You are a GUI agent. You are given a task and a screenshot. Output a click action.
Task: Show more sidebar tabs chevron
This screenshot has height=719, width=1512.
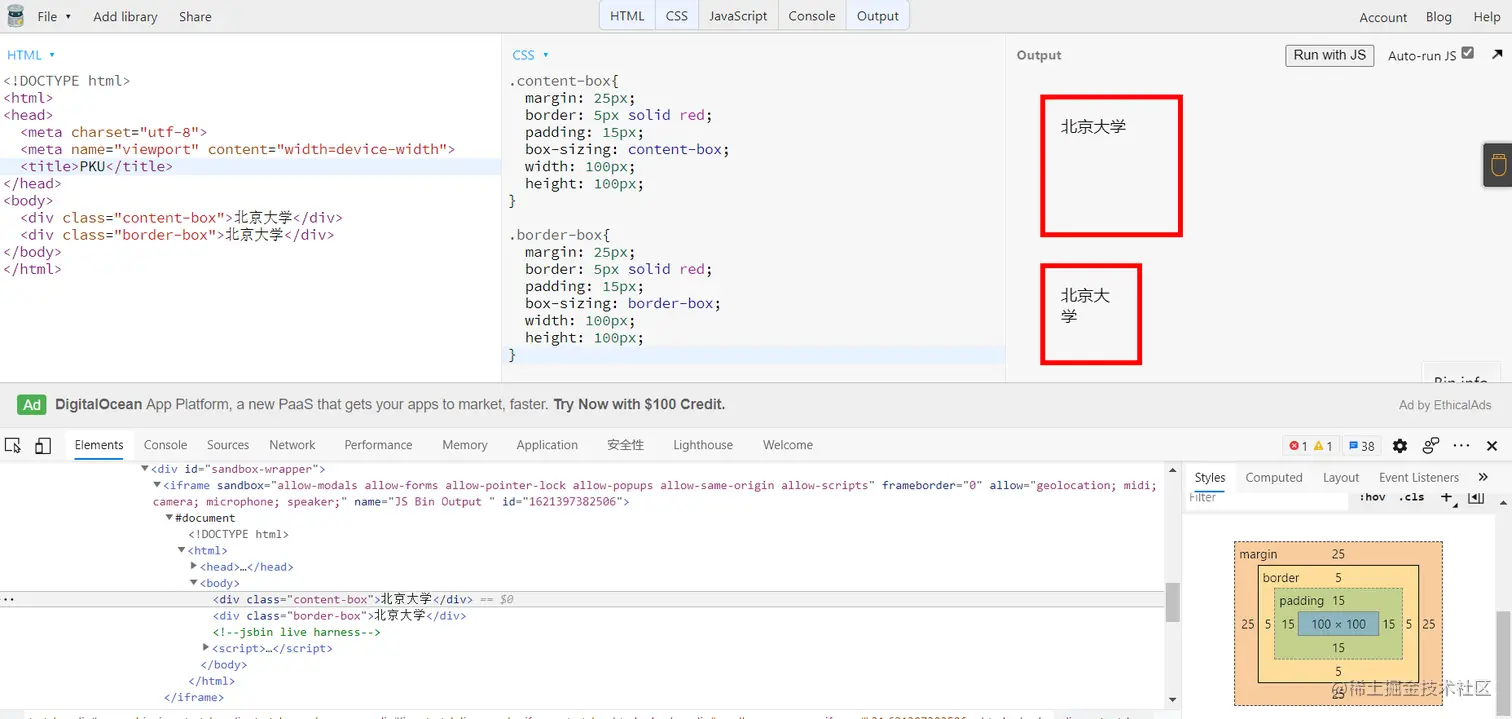pos(1483,477)
